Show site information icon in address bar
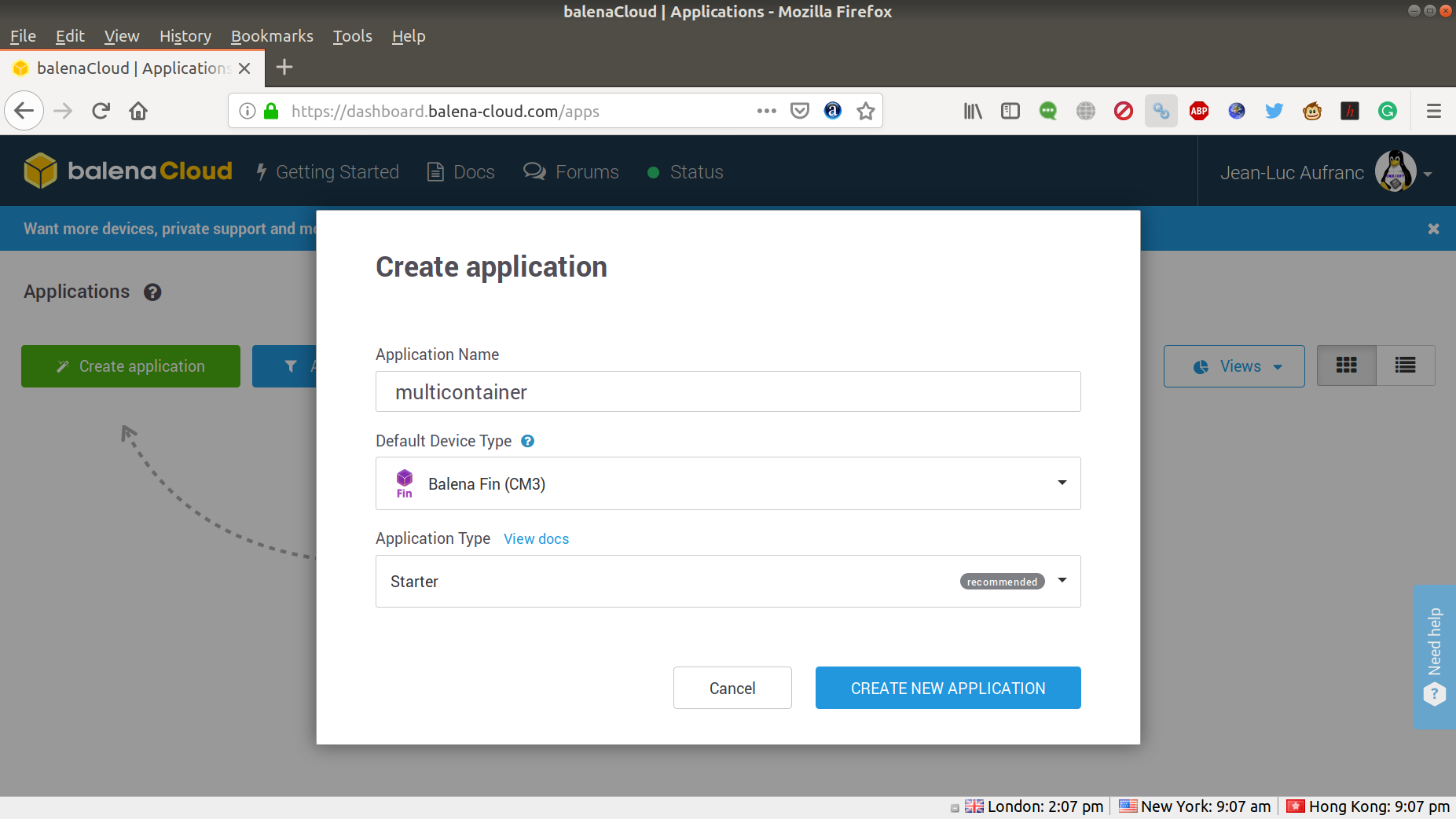1456x819 pixels. point(248,111)
